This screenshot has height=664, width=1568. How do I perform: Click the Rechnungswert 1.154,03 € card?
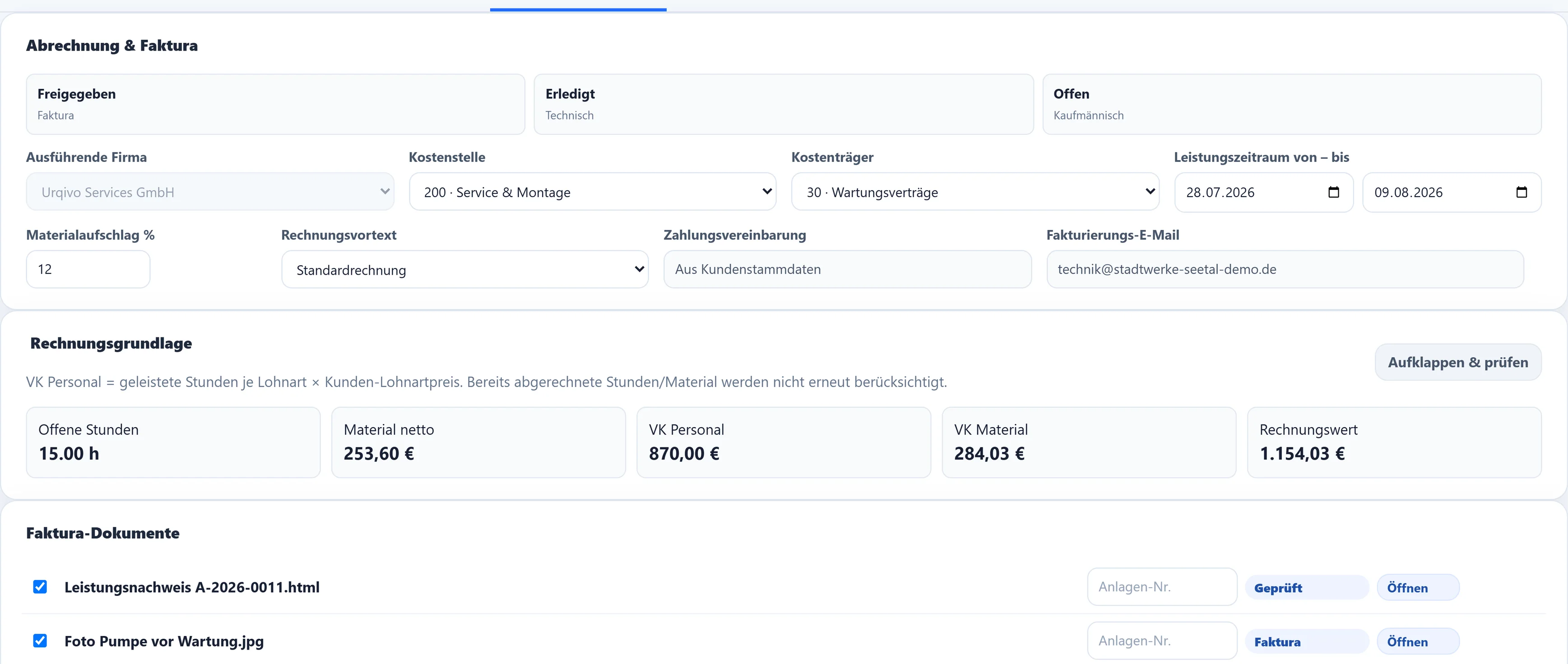(x=1394, y=442)
